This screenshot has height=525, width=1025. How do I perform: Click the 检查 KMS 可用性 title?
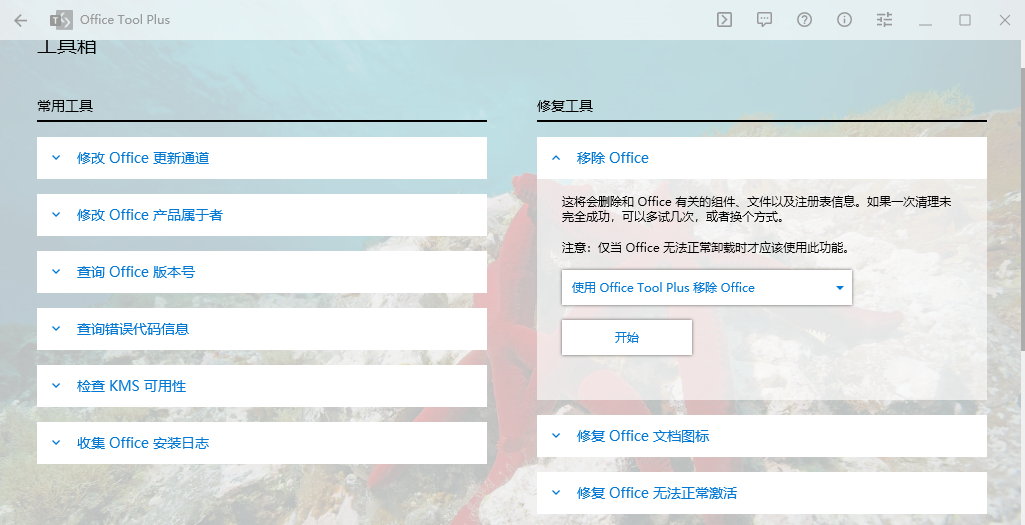(x=131, y=386)
